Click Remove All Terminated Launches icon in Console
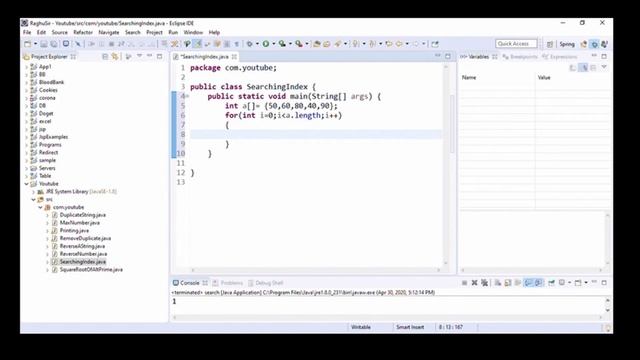This screenshot has width=640, height=360. point(484,282)
